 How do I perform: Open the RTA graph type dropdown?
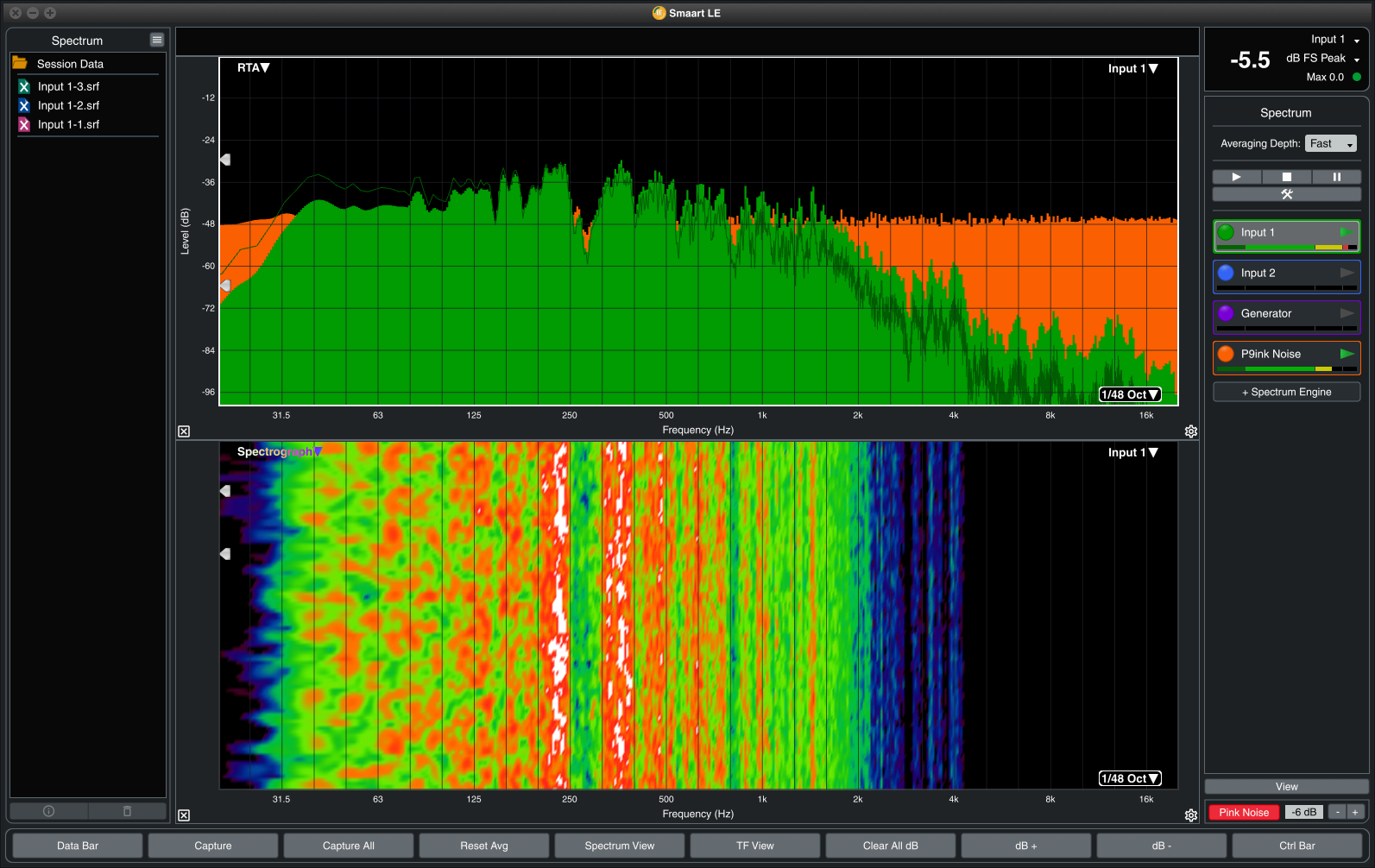[x=254, y=67]
